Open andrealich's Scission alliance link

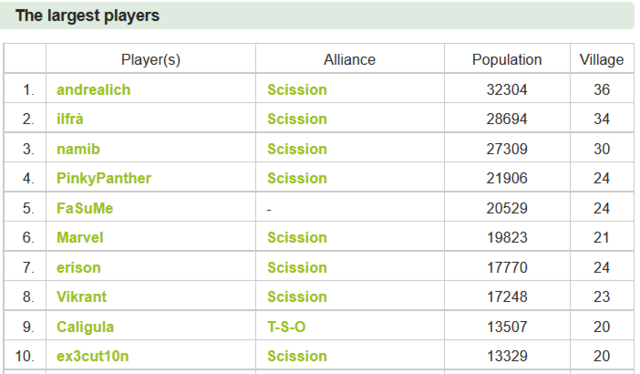coord(297,90)
